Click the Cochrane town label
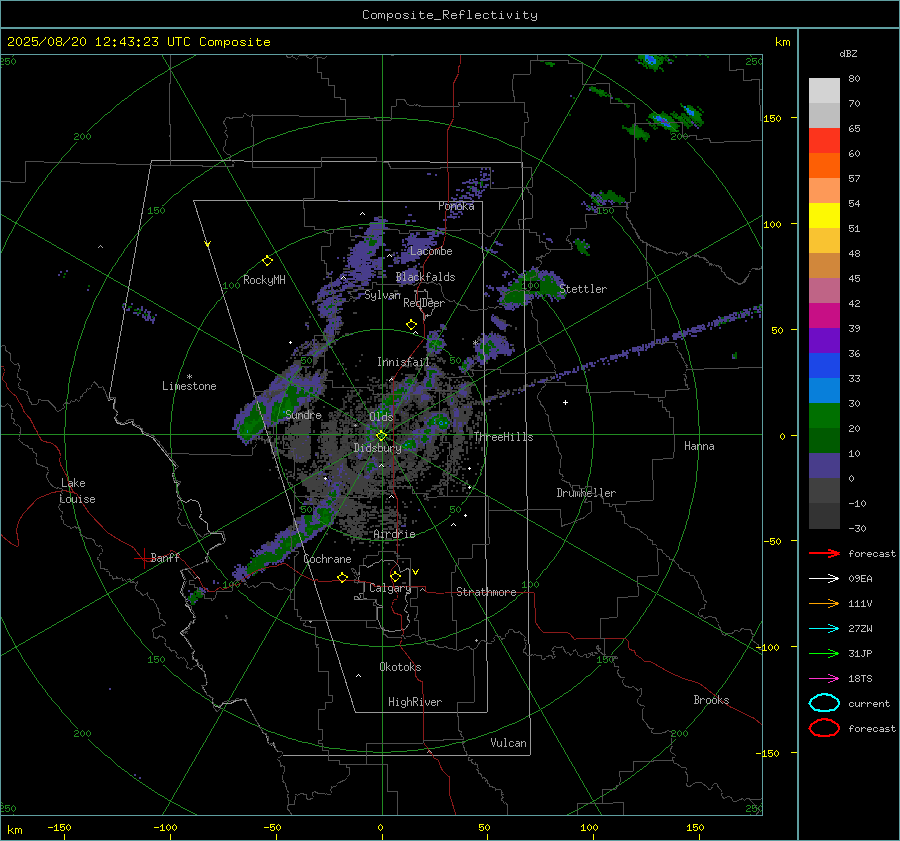 [x=327, y=559]
